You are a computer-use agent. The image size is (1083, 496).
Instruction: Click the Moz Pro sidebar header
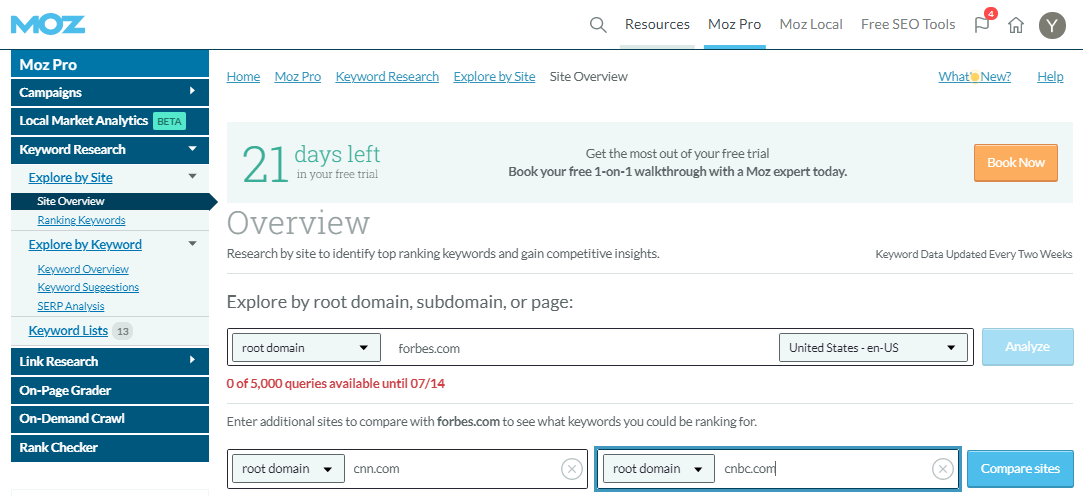110,64
